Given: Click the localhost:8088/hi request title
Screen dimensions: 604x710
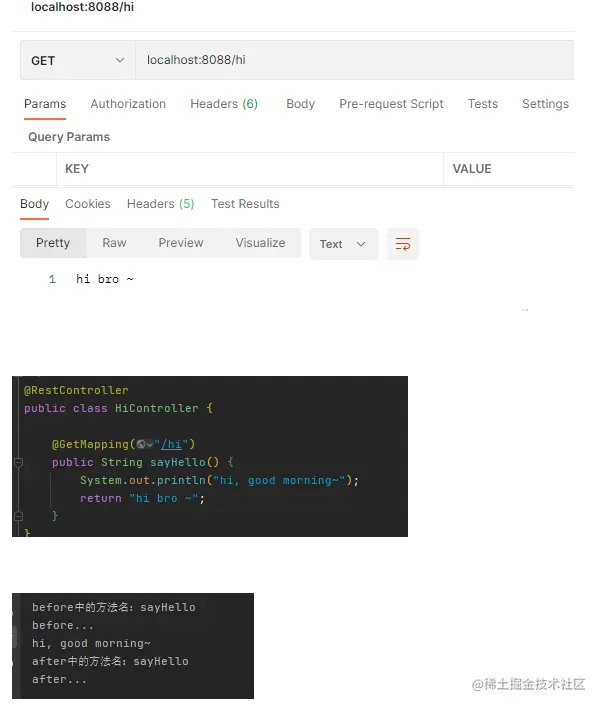Looking at the screenshot, I should tap(82, 7).
